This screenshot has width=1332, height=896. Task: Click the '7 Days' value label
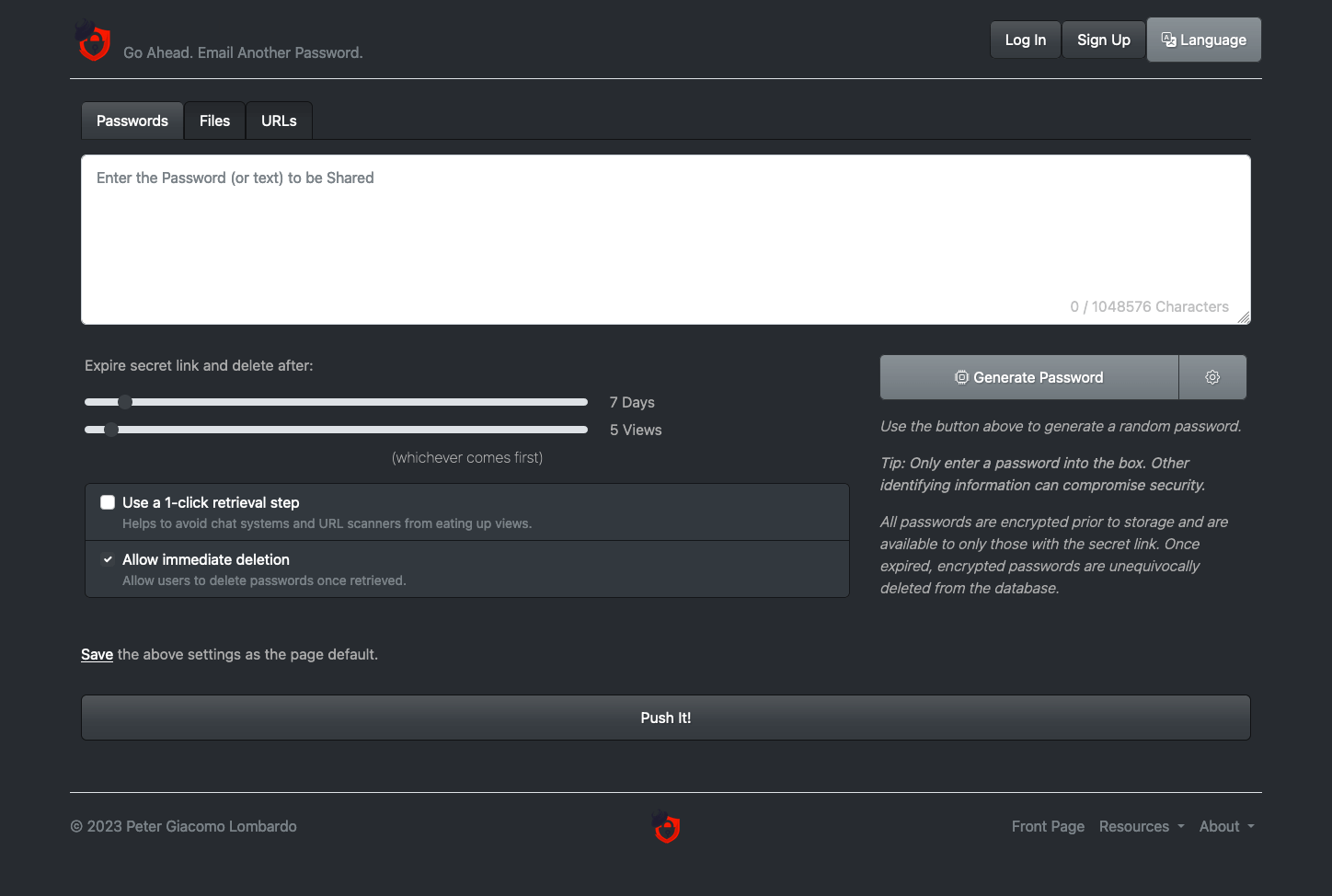pos(632,402)
